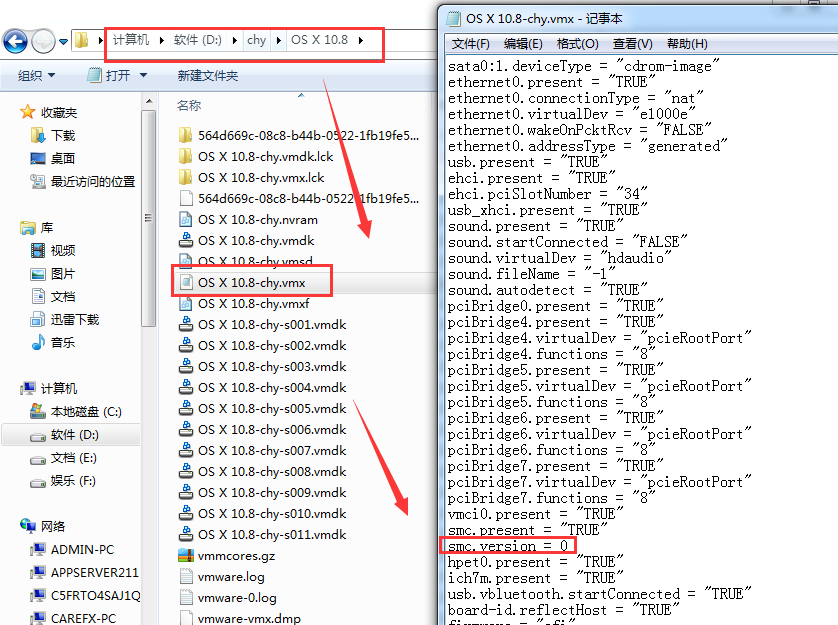
Task: Select vmware-0.log file
Action: coord(228,597)
